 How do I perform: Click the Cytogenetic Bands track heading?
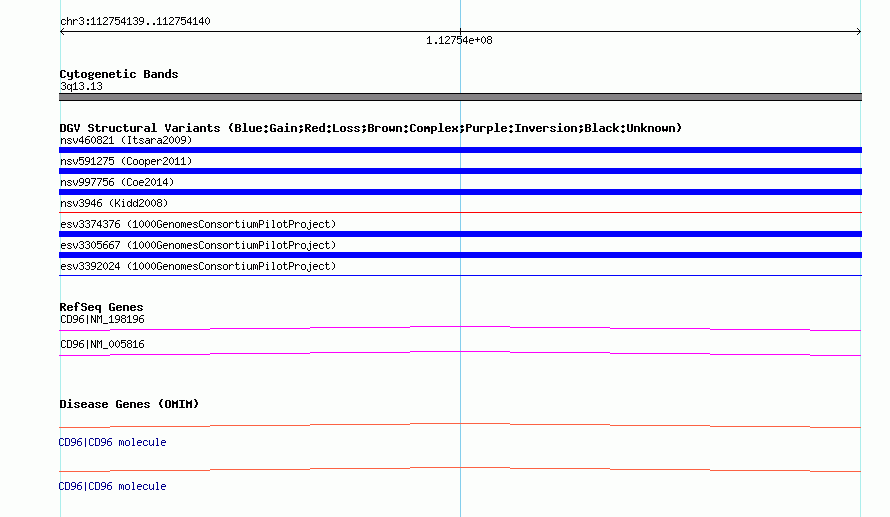[119, 74]
